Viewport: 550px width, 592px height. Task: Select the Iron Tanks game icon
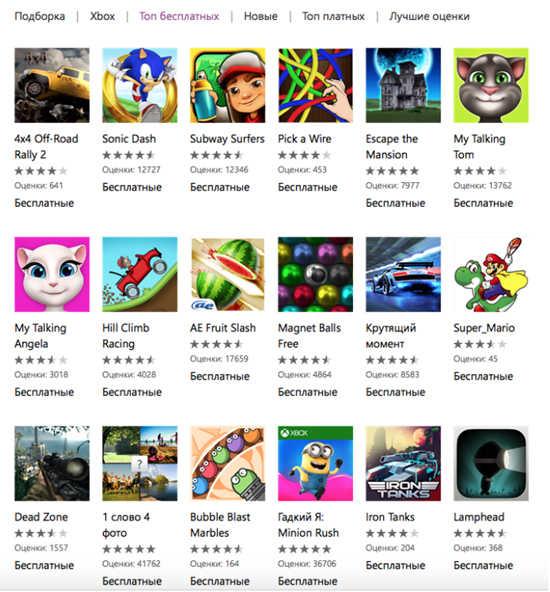click(403, 464)
